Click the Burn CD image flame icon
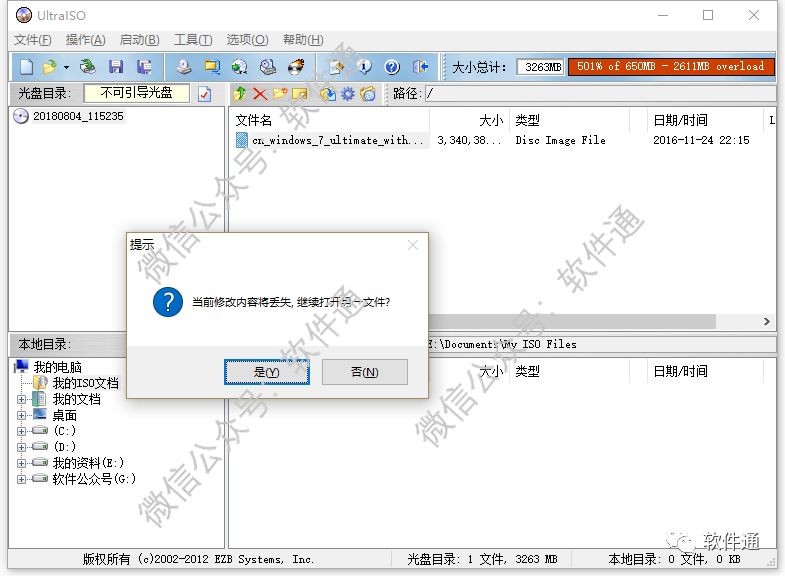The width and height of the screenshot is (785, 576). tap(296, 67)
